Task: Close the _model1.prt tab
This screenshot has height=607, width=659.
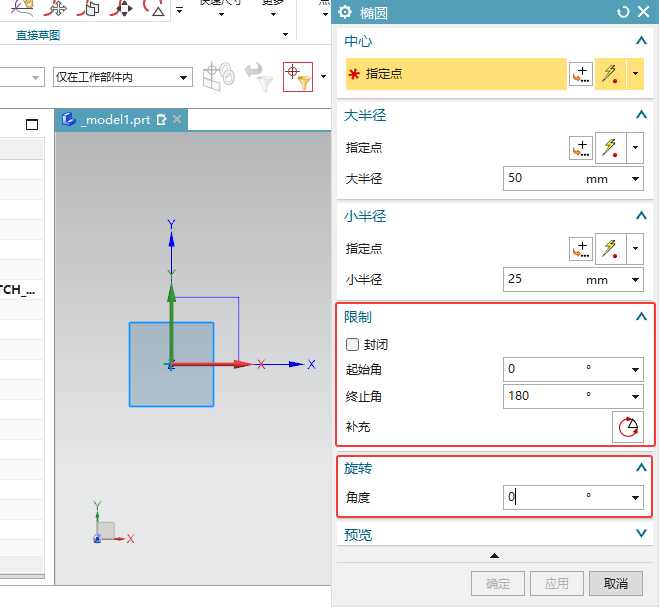Action: pos(177,119)
